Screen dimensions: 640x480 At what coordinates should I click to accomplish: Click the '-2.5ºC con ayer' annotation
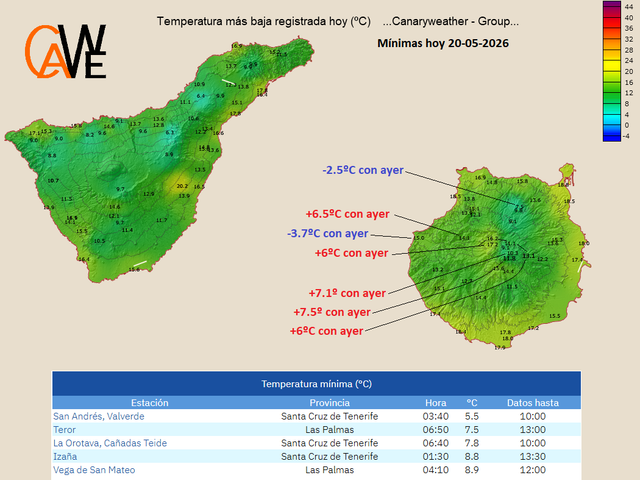coord(363,170)
